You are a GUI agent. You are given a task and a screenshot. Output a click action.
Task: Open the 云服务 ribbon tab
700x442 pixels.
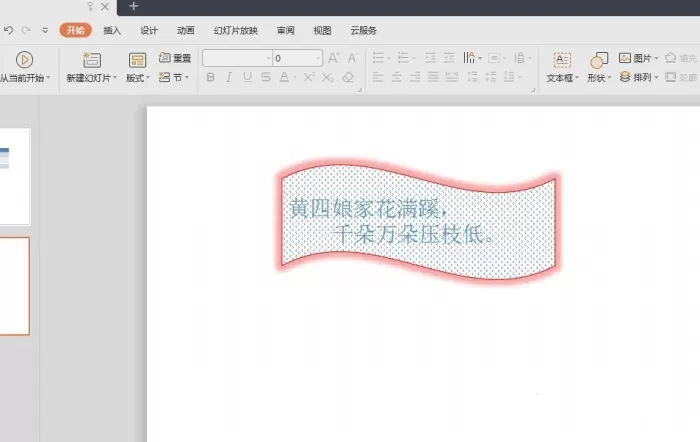coord(363,30)
